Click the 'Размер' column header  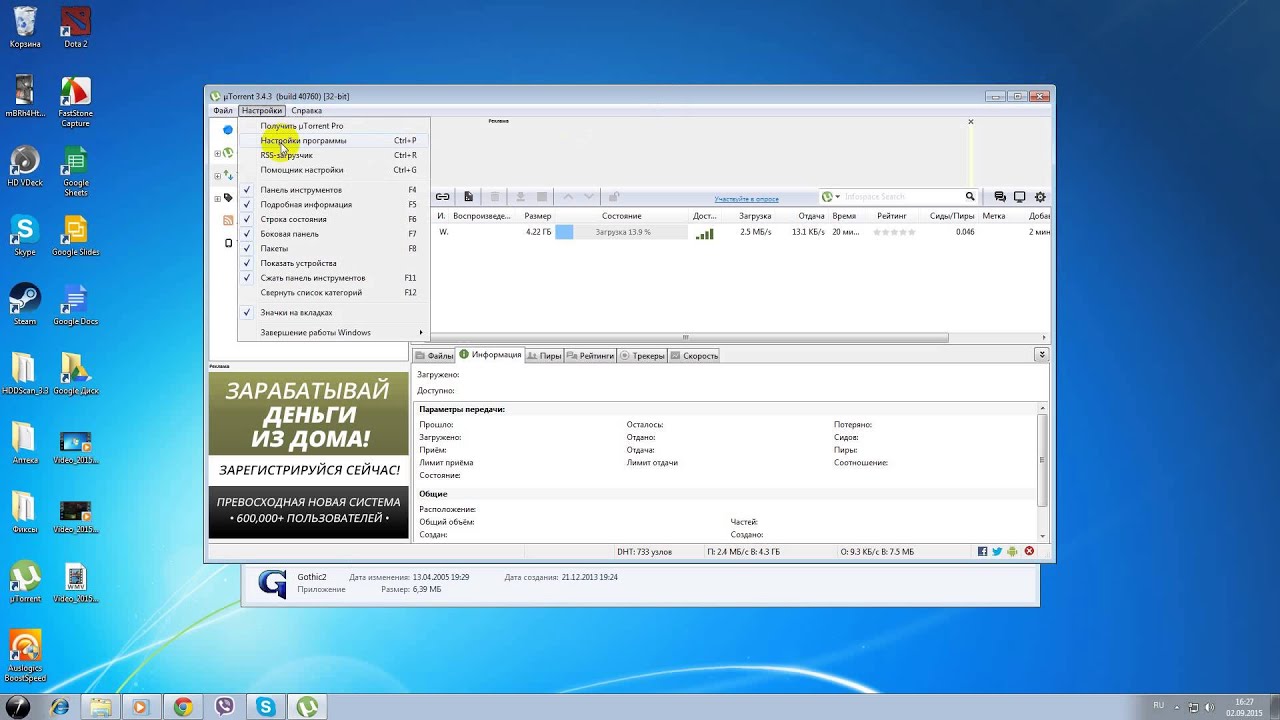coord(537,216)
